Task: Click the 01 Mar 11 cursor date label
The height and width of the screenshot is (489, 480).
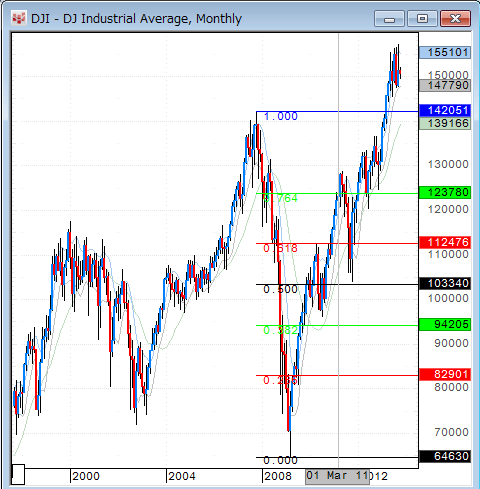Action: (x=337, y=476)
